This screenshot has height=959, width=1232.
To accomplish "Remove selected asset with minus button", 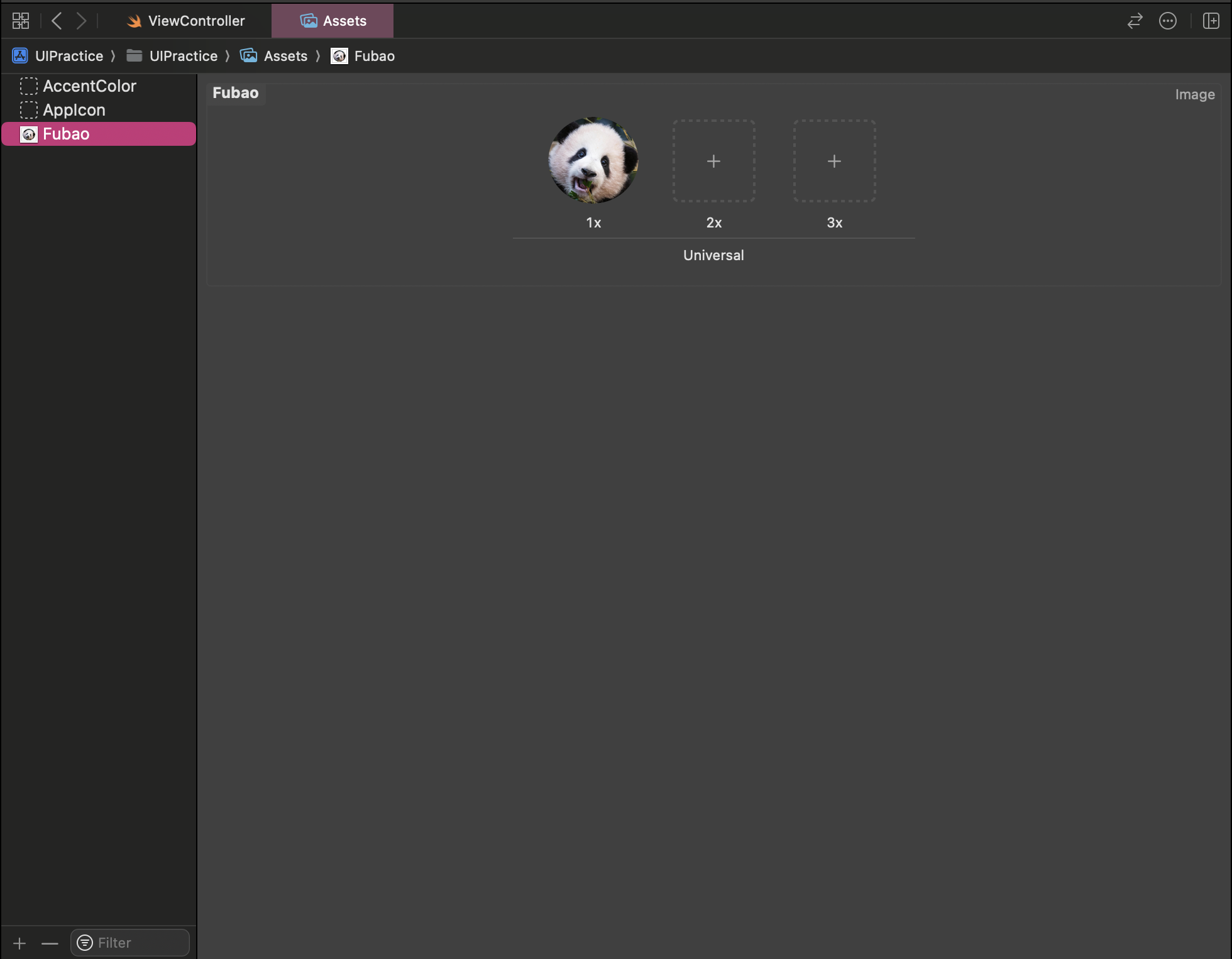I will coord(50,943).
